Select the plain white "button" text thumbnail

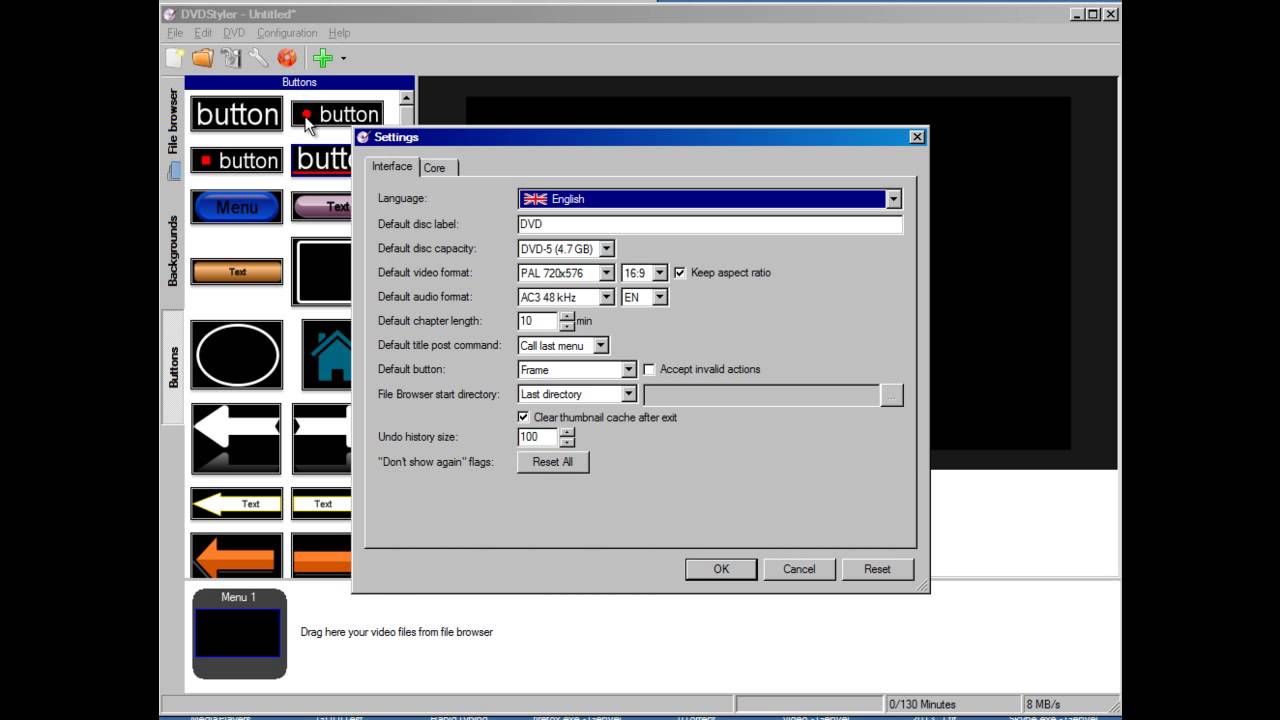click(237, 114)
